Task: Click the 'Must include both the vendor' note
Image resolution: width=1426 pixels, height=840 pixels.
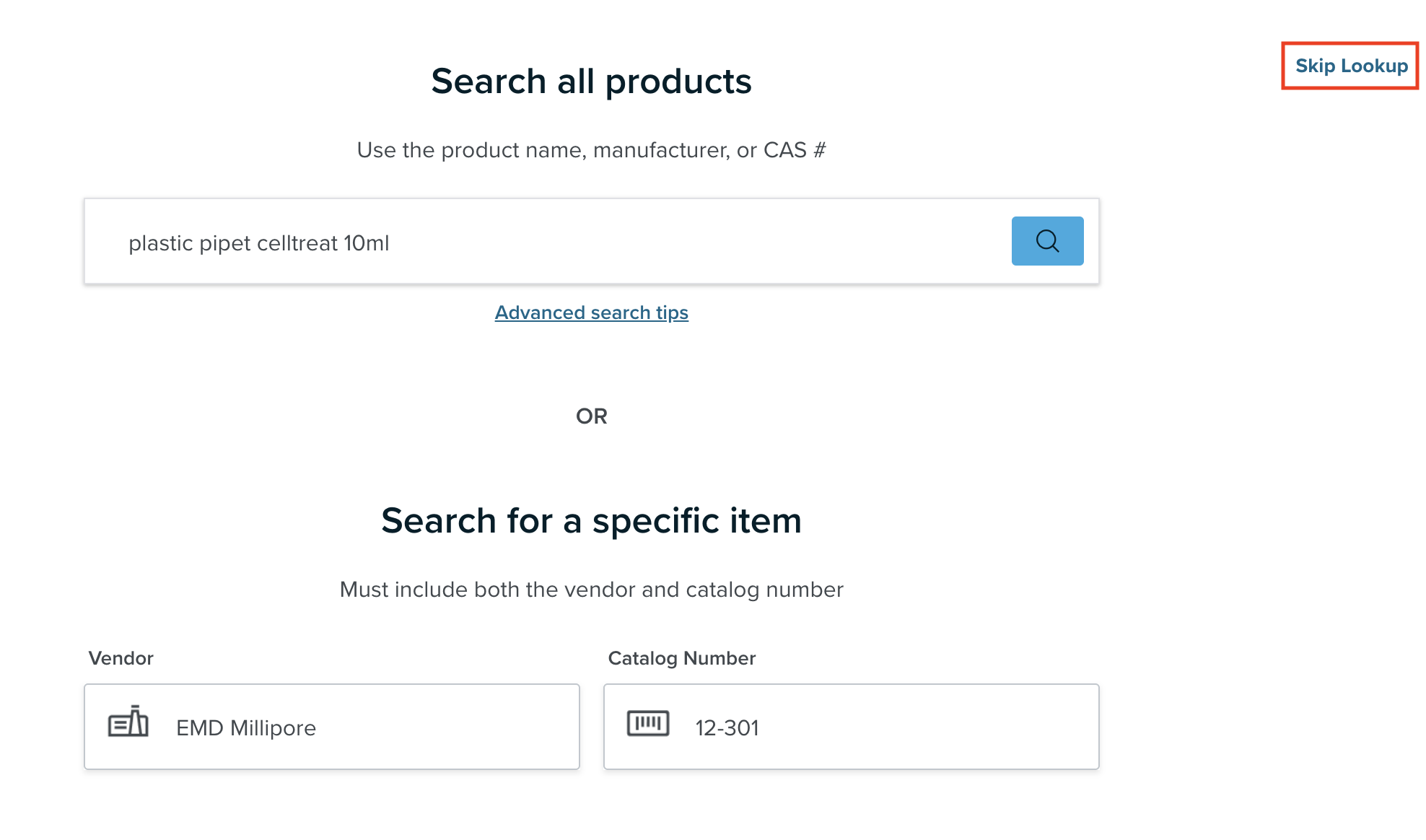Action: pos(592,590)
